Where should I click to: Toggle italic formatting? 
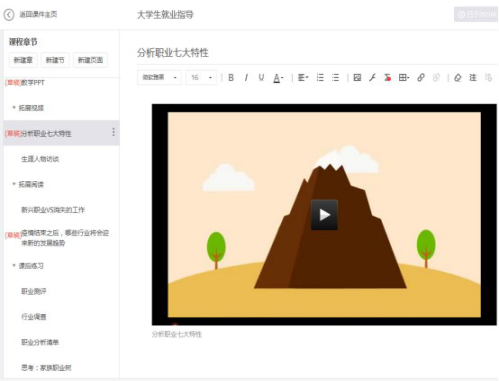pos(246,78)
